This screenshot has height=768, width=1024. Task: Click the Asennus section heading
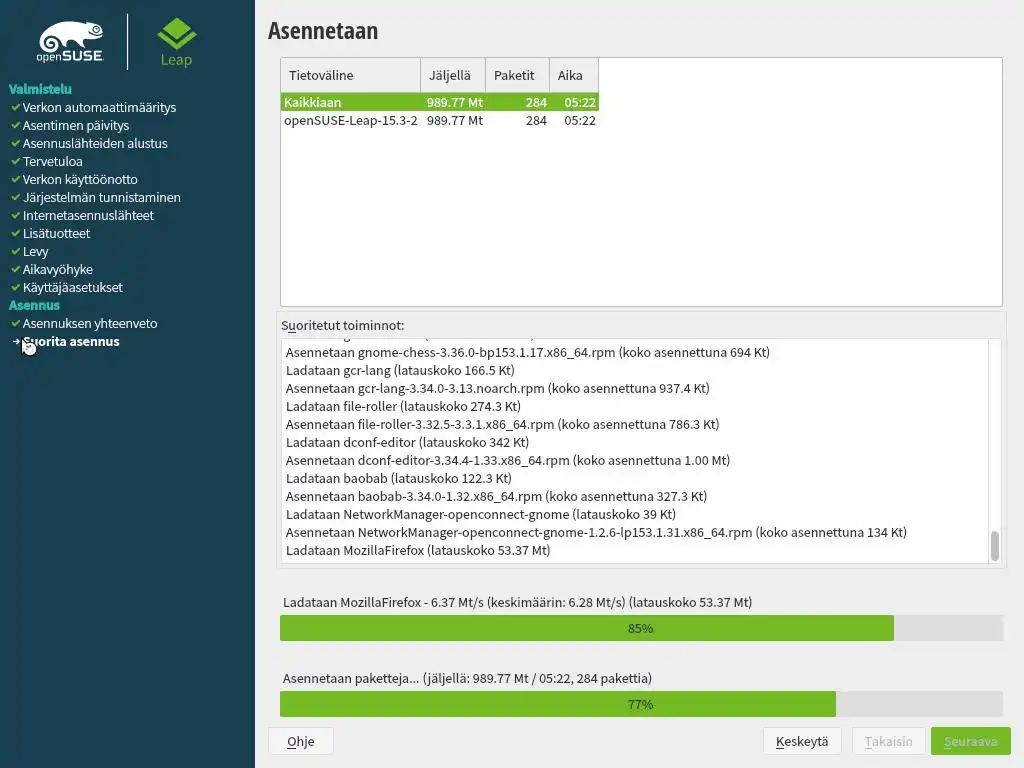click(34, 305)
